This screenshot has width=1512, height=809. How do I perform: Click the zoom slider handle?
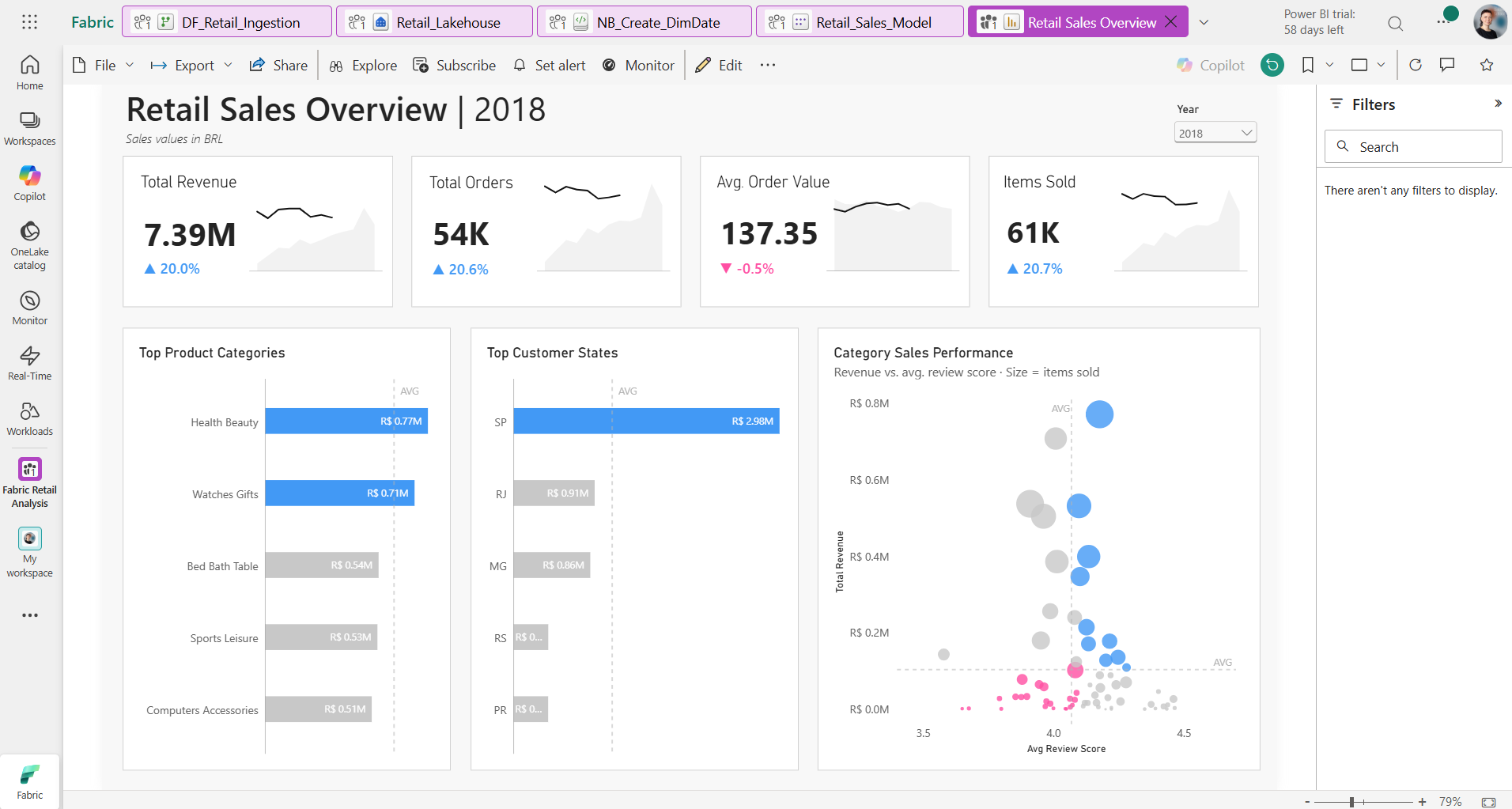[x=1352, y=802]
